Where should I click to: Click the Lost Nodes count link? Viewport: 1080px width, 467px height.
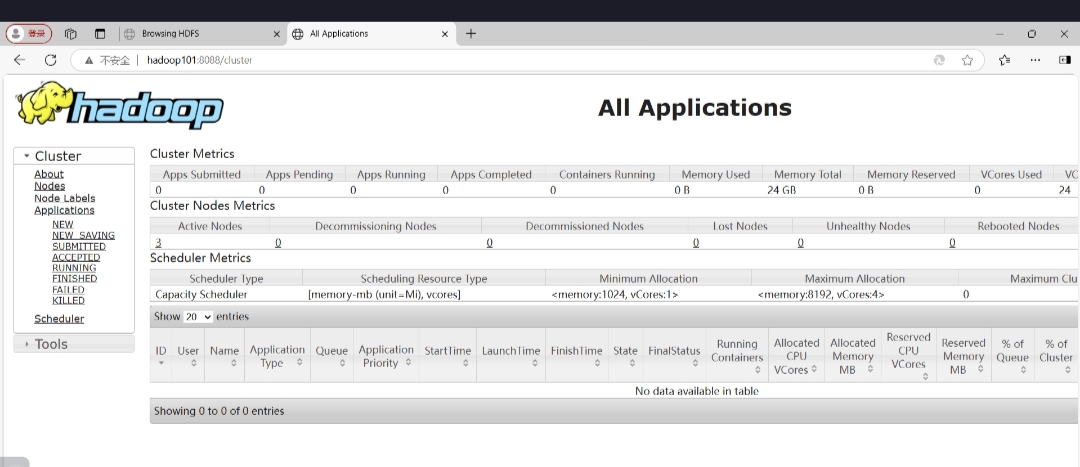(x=696, y=242)
